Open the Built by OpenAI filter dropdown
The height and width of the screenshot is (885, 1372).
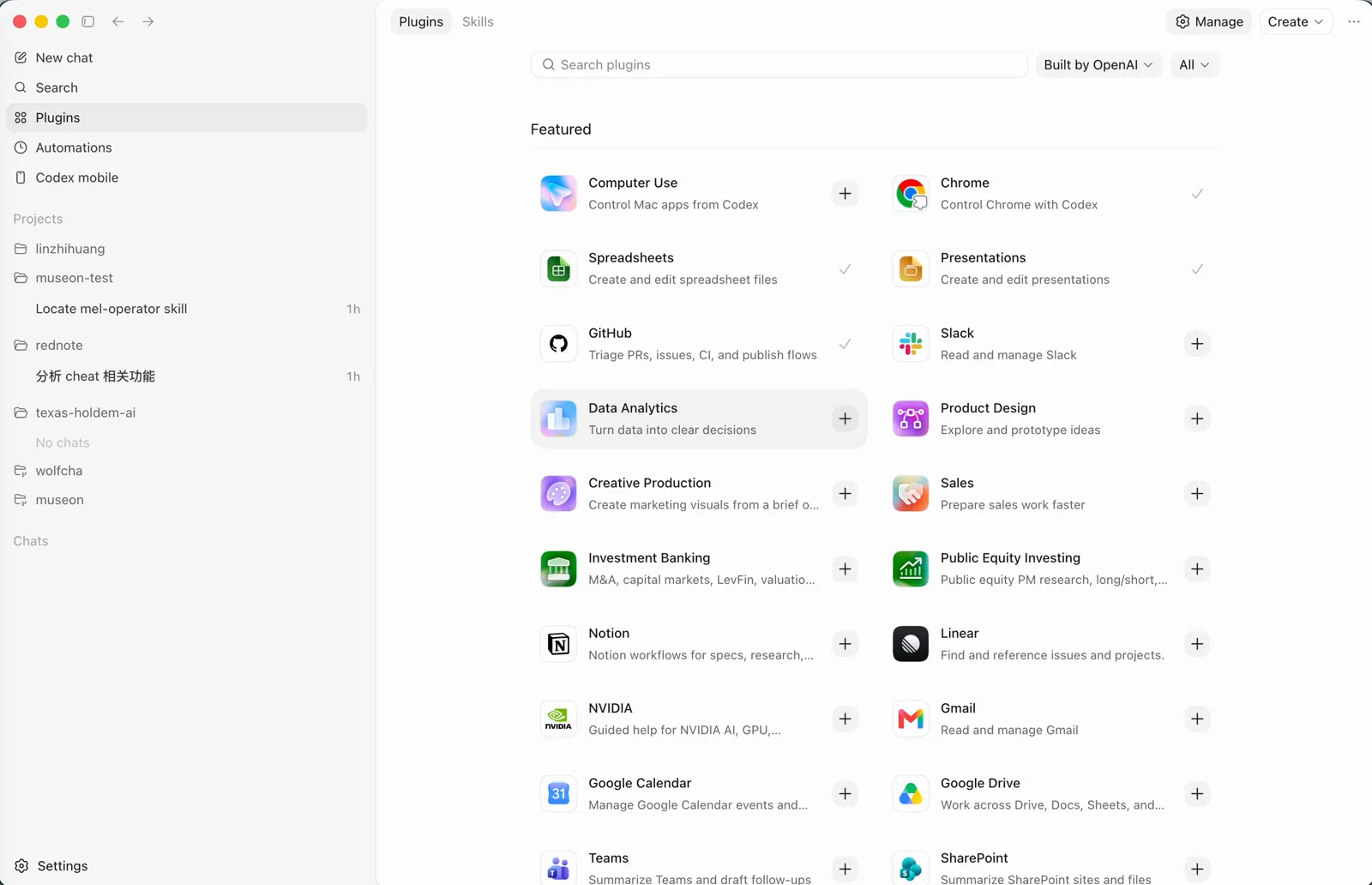[x=1098, y=65]
